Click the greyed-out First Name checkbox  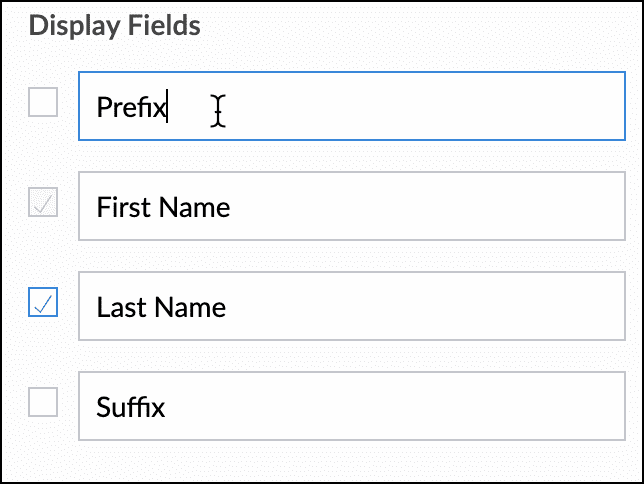click(x=43, y=203)
